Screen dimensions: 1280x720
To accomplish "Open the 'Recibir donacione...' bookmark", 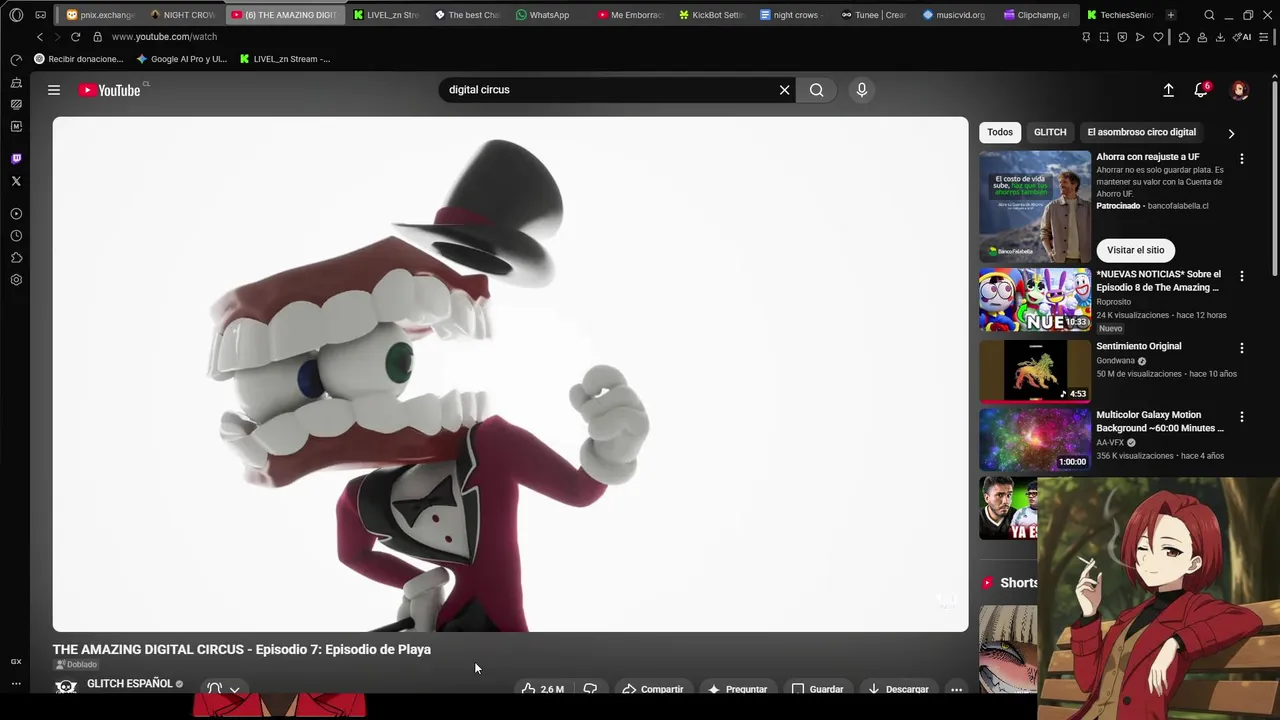I will pos(79,59).
